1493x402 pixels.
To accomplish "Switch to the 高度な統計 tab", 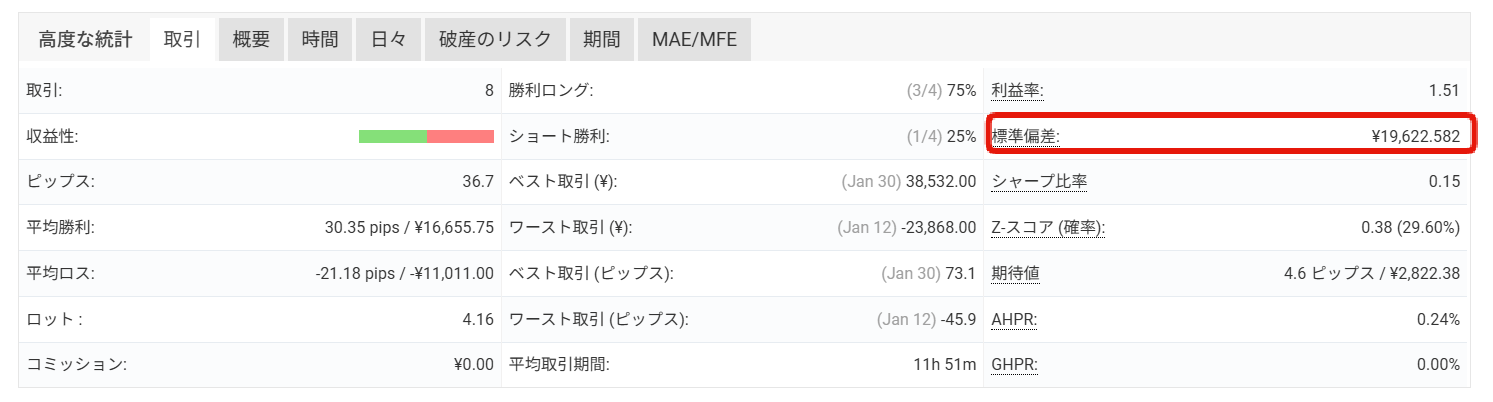I will [x=85, y=40].
